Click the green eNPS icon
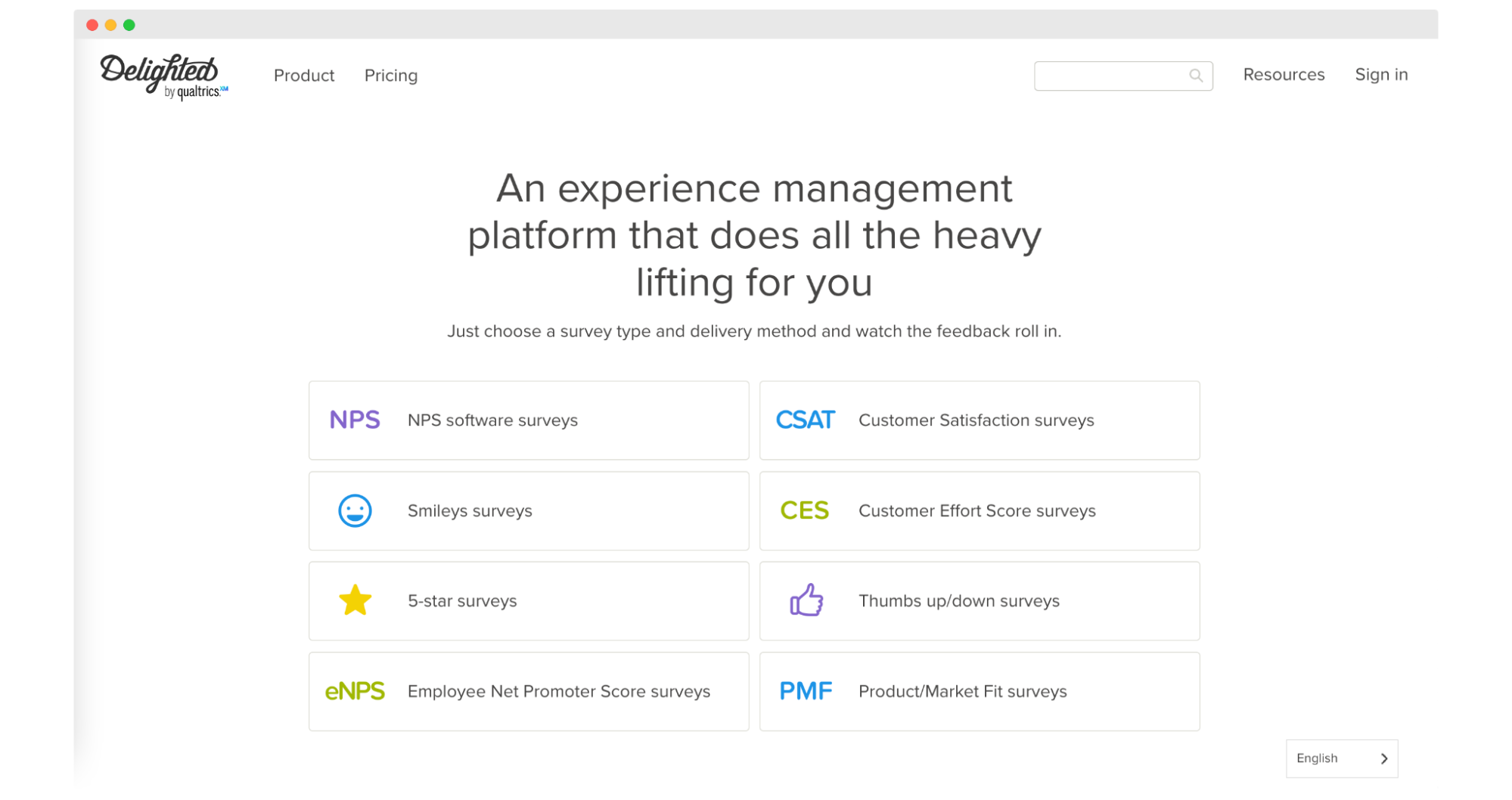The height and width of the screenshot is (800, 1512). [x=355, y=691]
